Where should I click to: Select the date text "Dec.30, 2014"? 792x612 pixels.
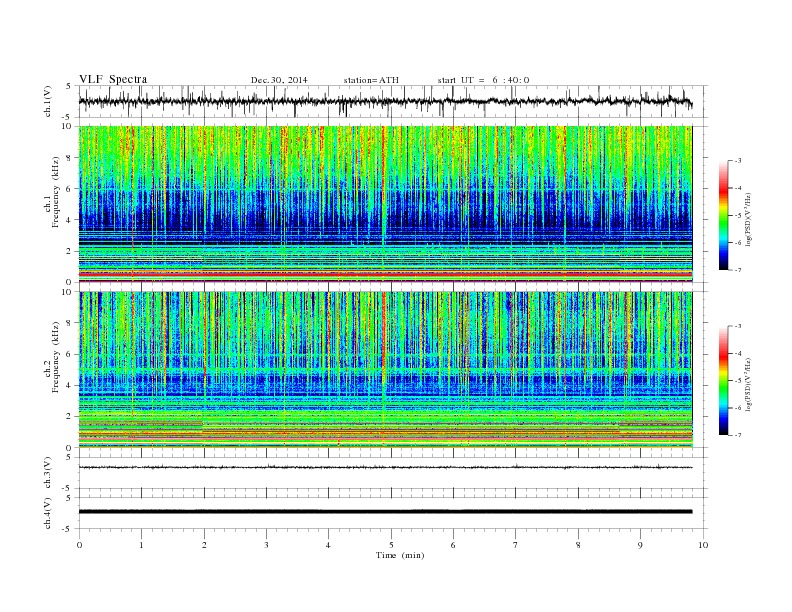(279, 80)
